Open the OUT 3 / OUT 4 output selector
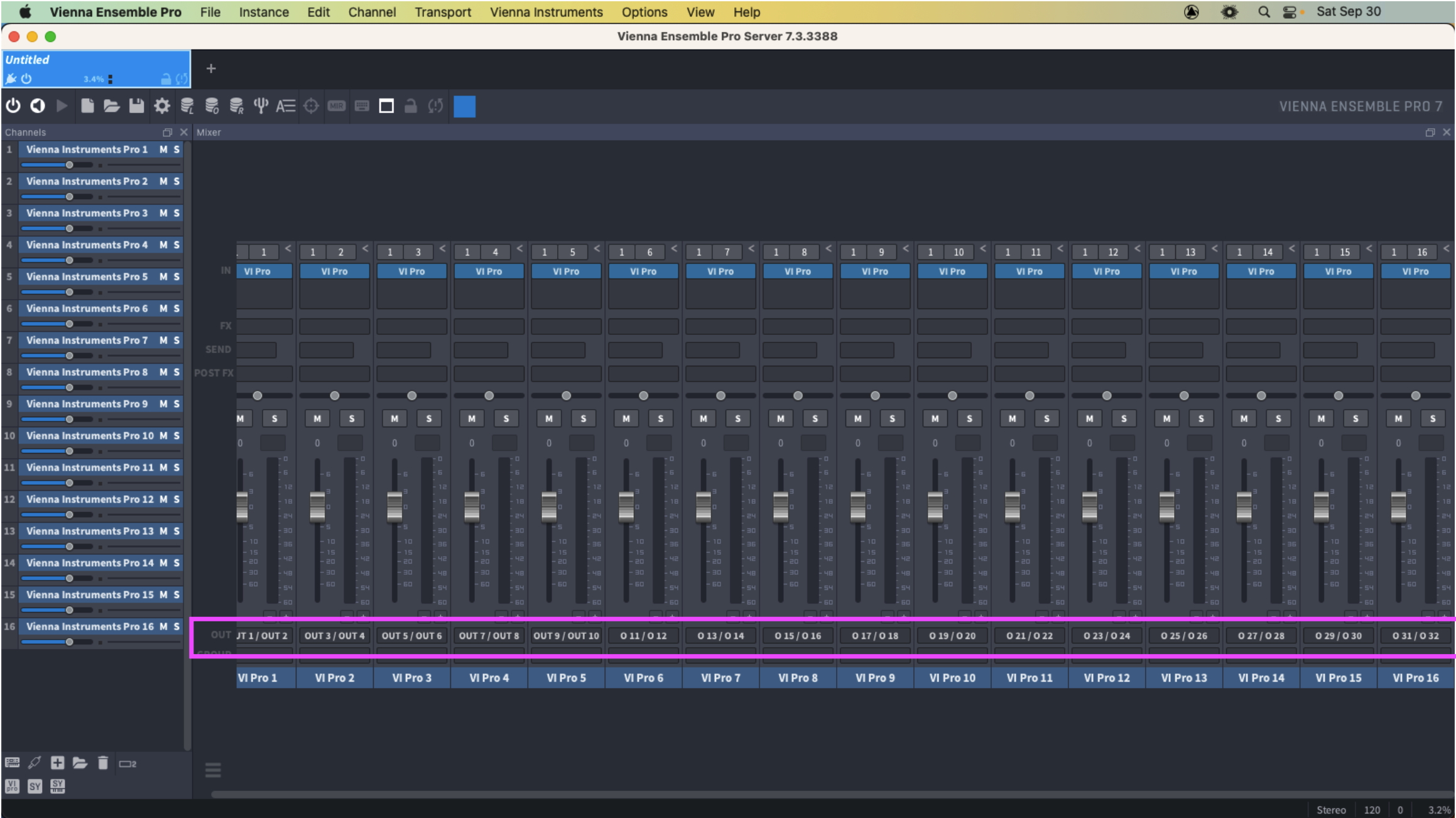1456x818 pixels. 334,636
